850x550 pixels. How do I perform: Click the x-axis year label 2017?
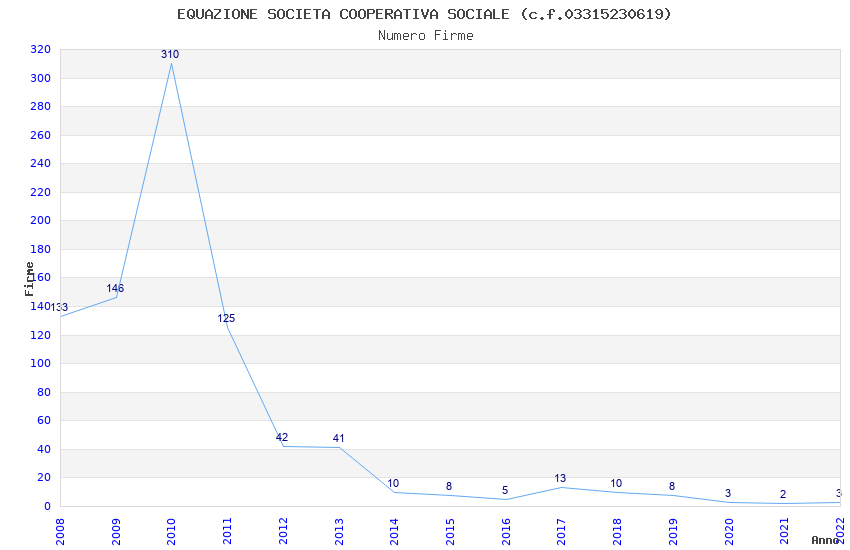(x=562, y=531)
